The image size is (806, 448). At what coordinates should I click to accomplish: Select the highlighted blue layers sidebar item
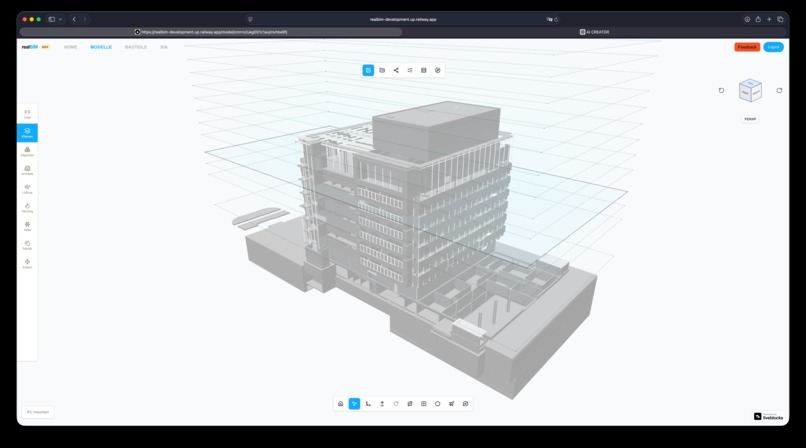(27, 133)
